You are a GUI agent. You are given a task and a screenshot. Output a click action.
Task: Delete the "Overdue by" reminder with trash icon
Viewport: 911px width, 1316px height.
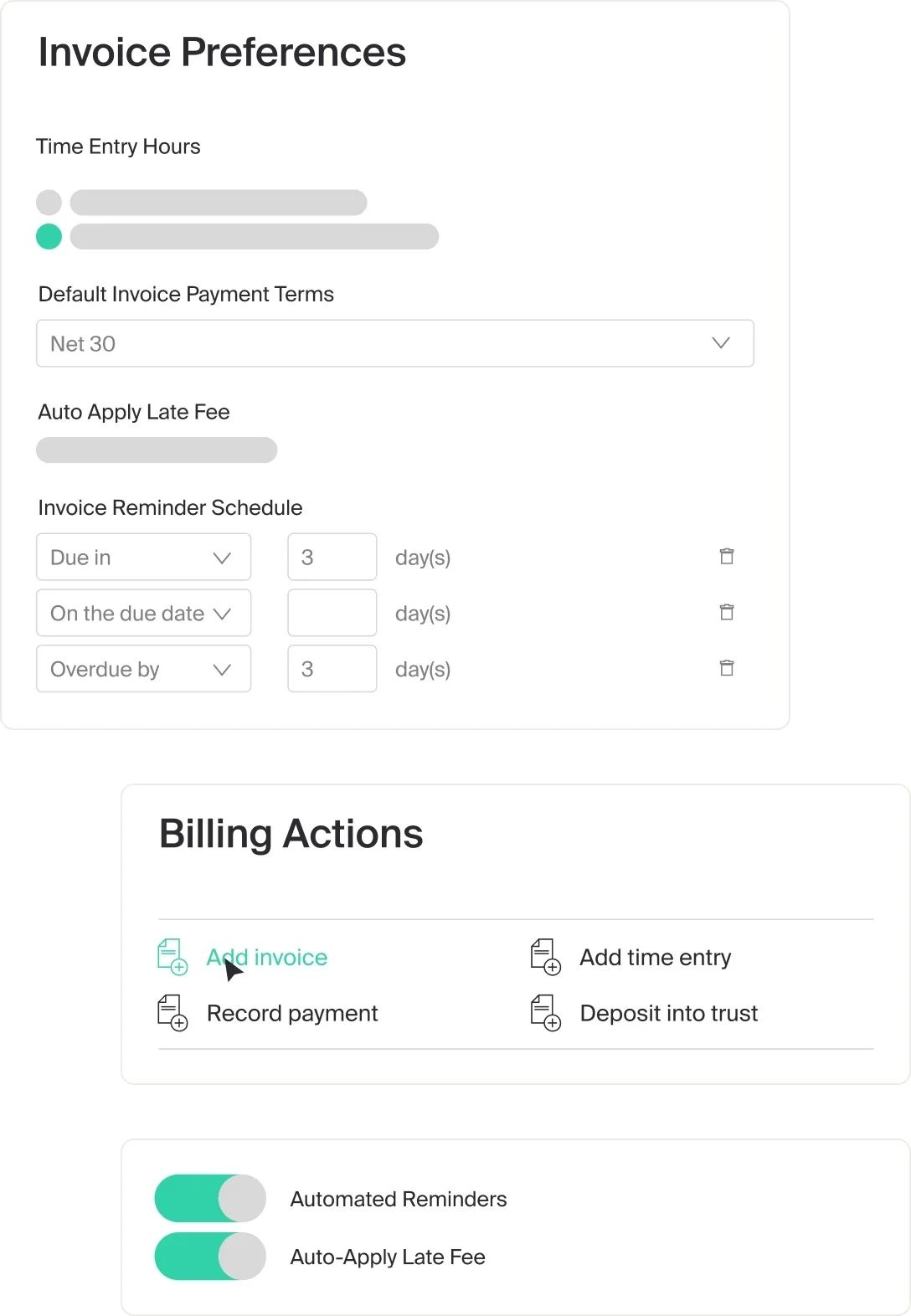tap(727, 668)
